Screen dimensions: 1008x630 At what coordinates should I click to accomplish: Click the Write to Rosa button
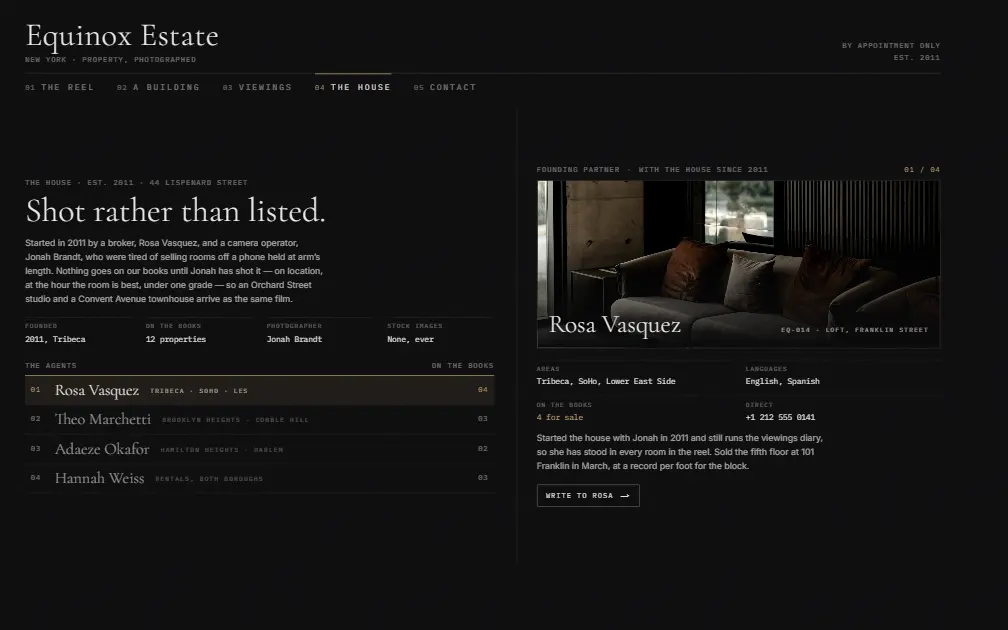tap(588, 496)
